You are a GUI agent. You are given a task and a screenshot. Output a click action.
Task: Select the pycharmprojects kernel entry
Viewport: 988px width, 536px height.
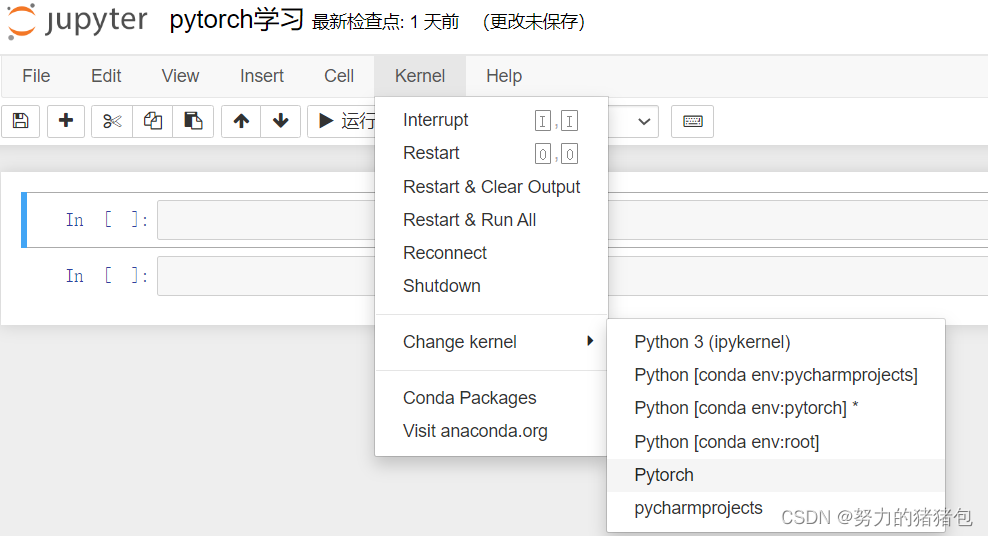tap(776, 508)
